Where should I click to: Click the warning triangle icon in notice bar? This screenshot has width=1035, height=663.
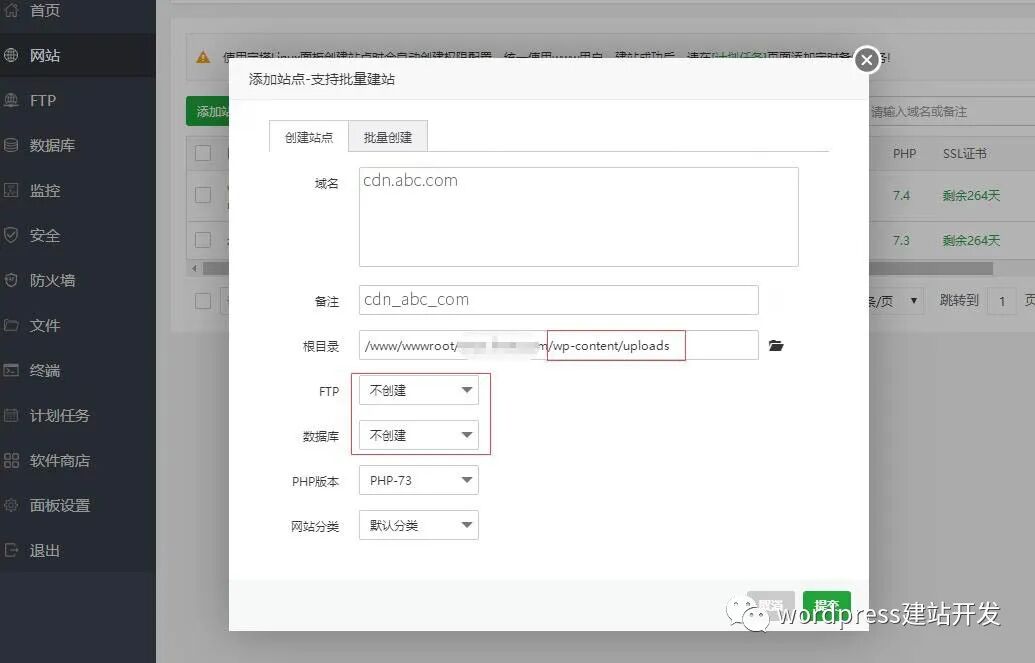pos(203,57)
